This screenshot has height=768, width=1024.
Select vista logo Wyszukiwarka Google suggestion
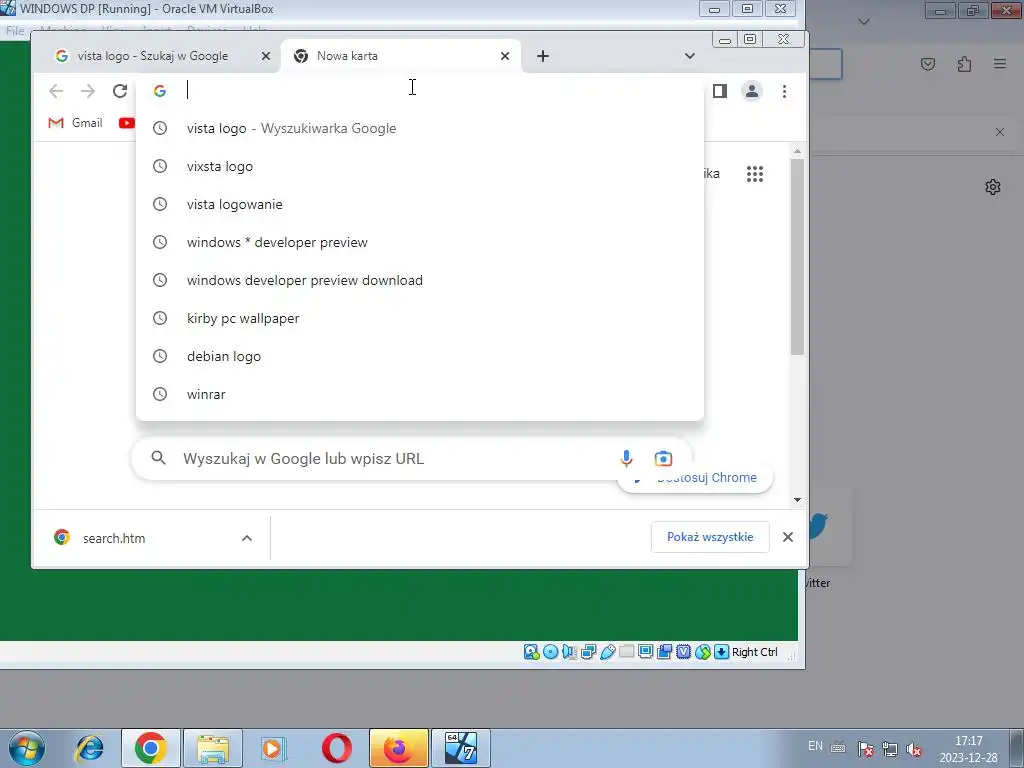coord(420,128)
